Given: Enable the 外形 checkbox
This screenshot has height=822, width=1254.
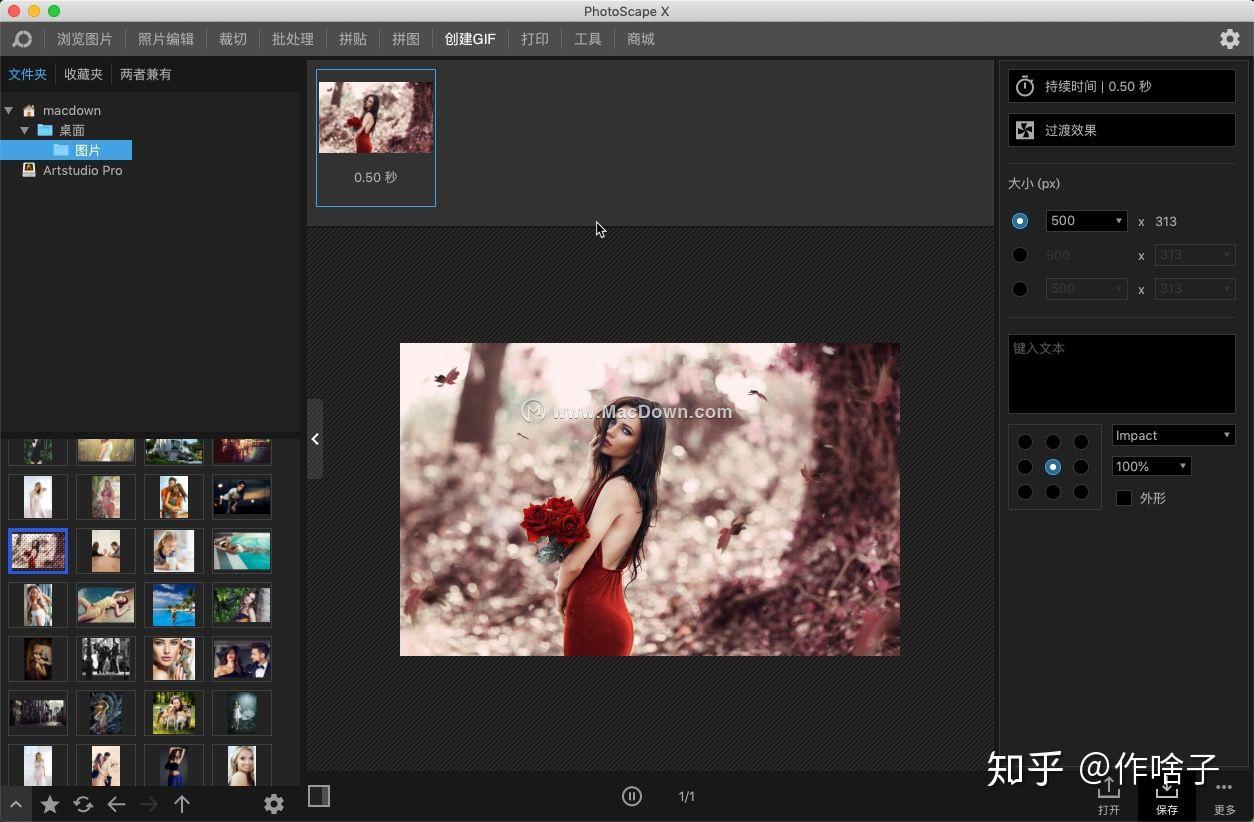Looking at the screenshot, I should [1124, 498].
